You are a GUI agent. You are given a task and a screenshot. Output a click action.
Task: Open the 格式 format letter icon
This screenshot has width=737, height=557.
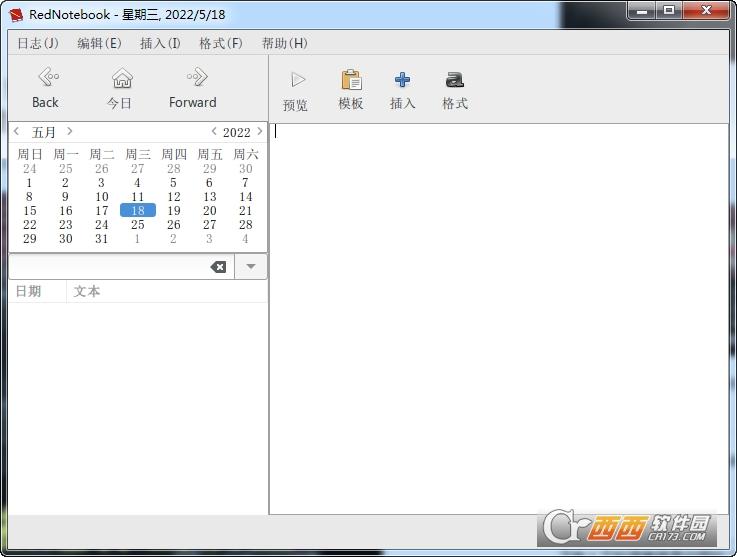click(x=455, y=79)
